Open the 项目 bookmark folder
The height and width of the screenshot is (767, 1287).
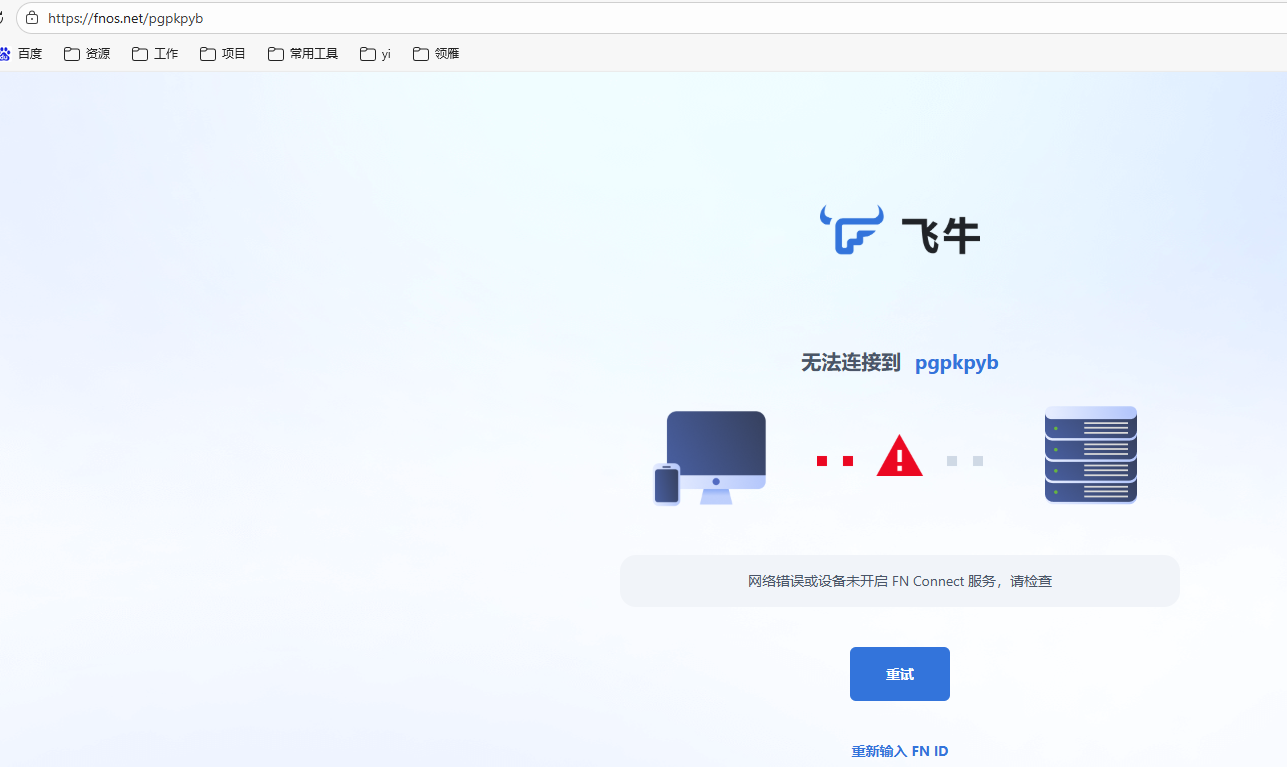(223, 54)
